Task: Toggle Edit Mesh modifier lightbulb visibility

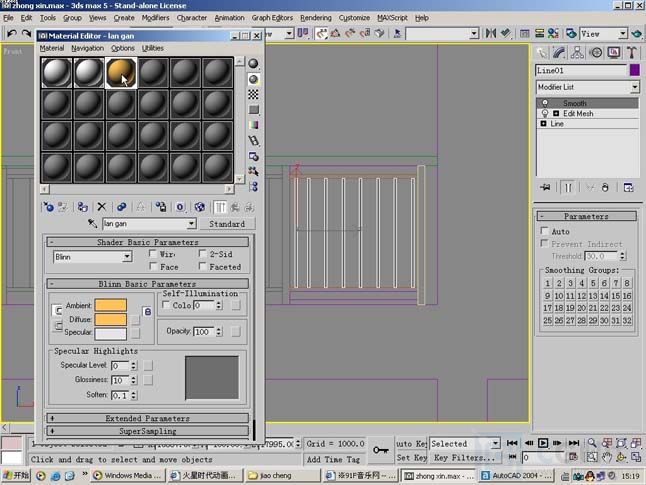Action: click(x=545, y=113)
